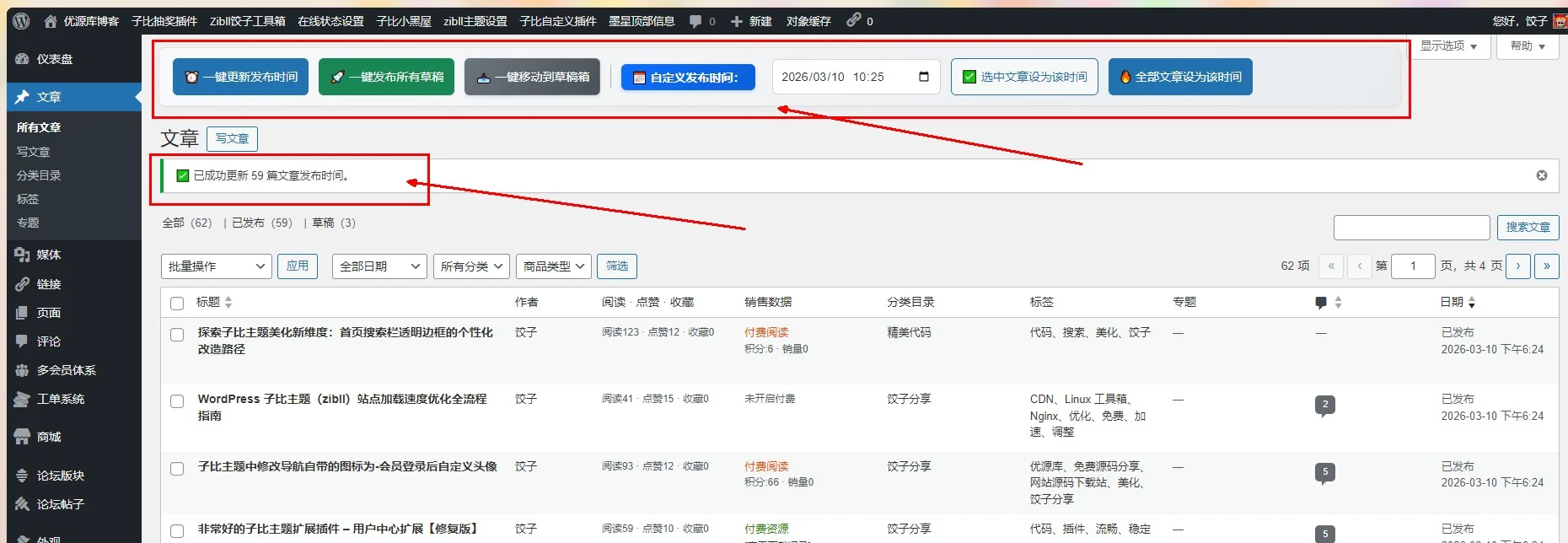
Task: Open 子比抽奖插件 admin bar menu
Action: pos(164,21)
